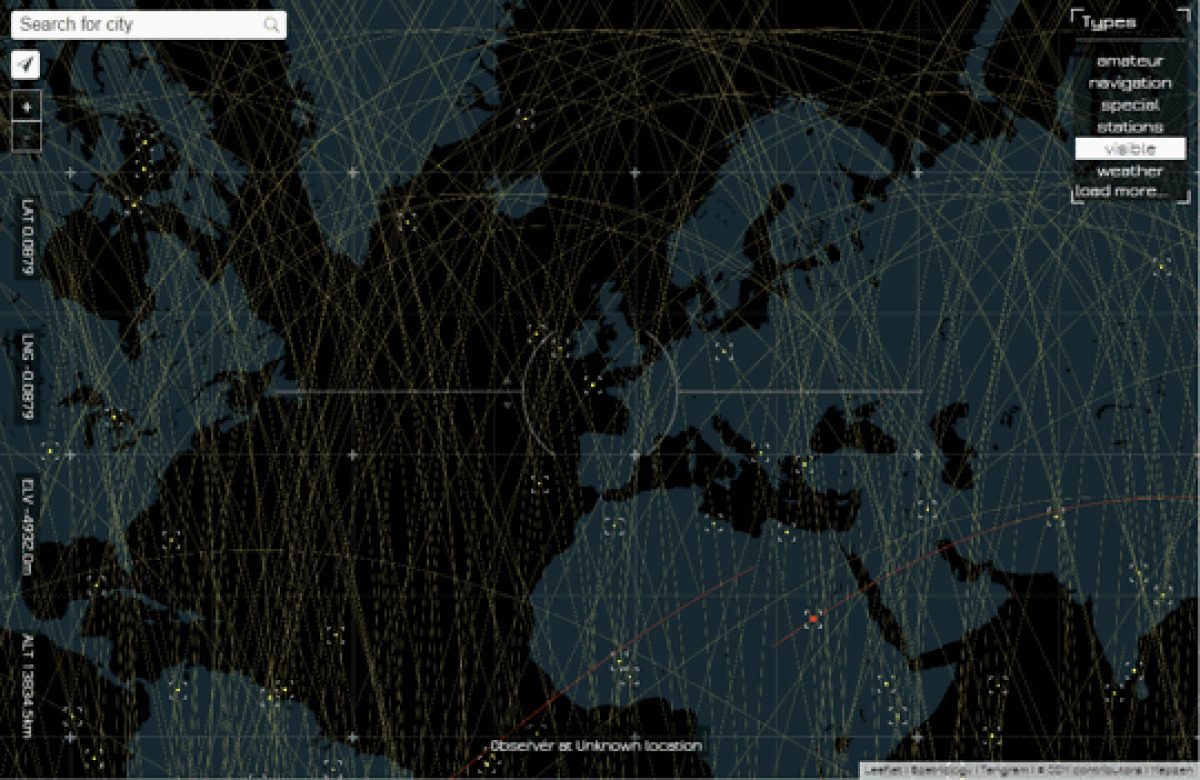Select stations in the Types panel

point(1133,127)
